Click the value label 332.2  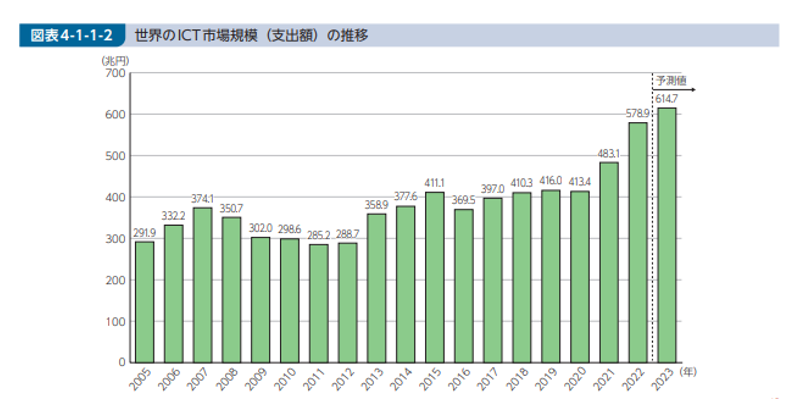[x=173, y=216]
